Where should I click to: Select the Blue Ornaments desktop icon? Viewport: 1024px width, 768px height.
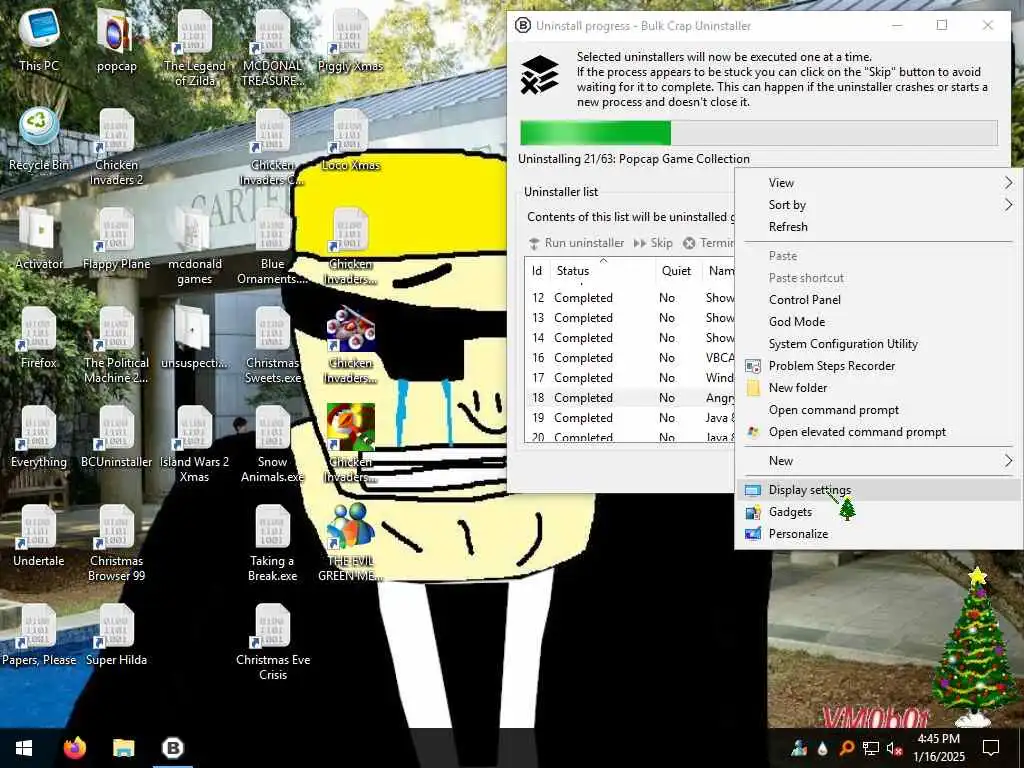[272, 246]
